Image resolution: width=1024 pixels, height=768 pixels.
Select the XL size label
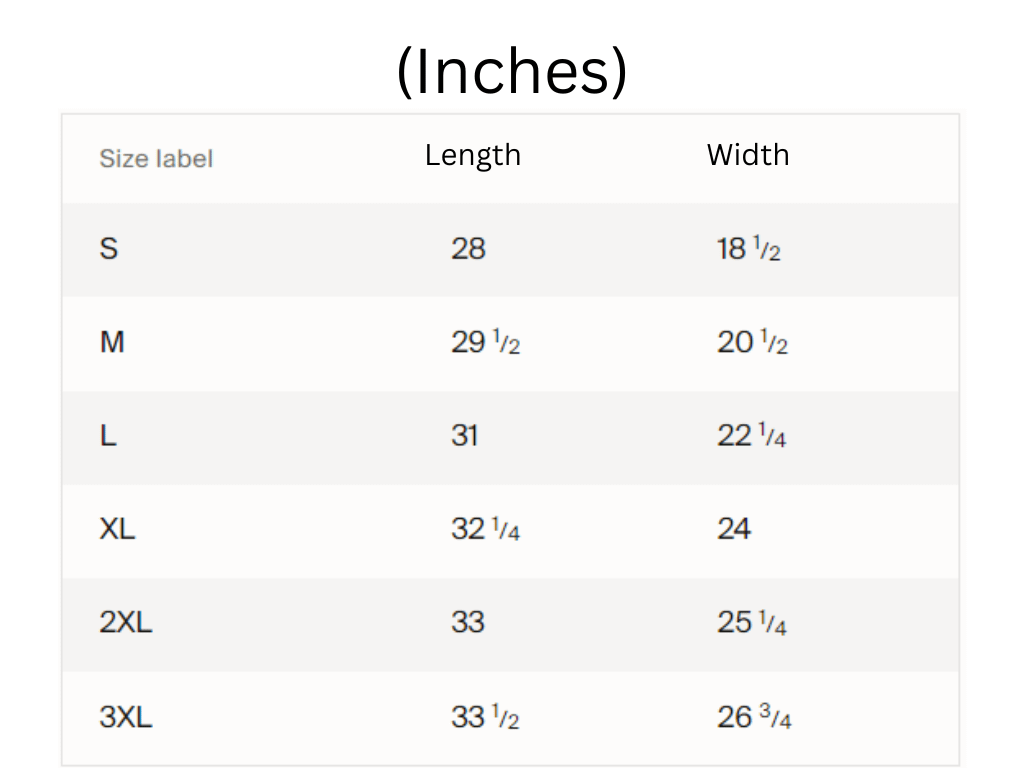coord(117,529)
